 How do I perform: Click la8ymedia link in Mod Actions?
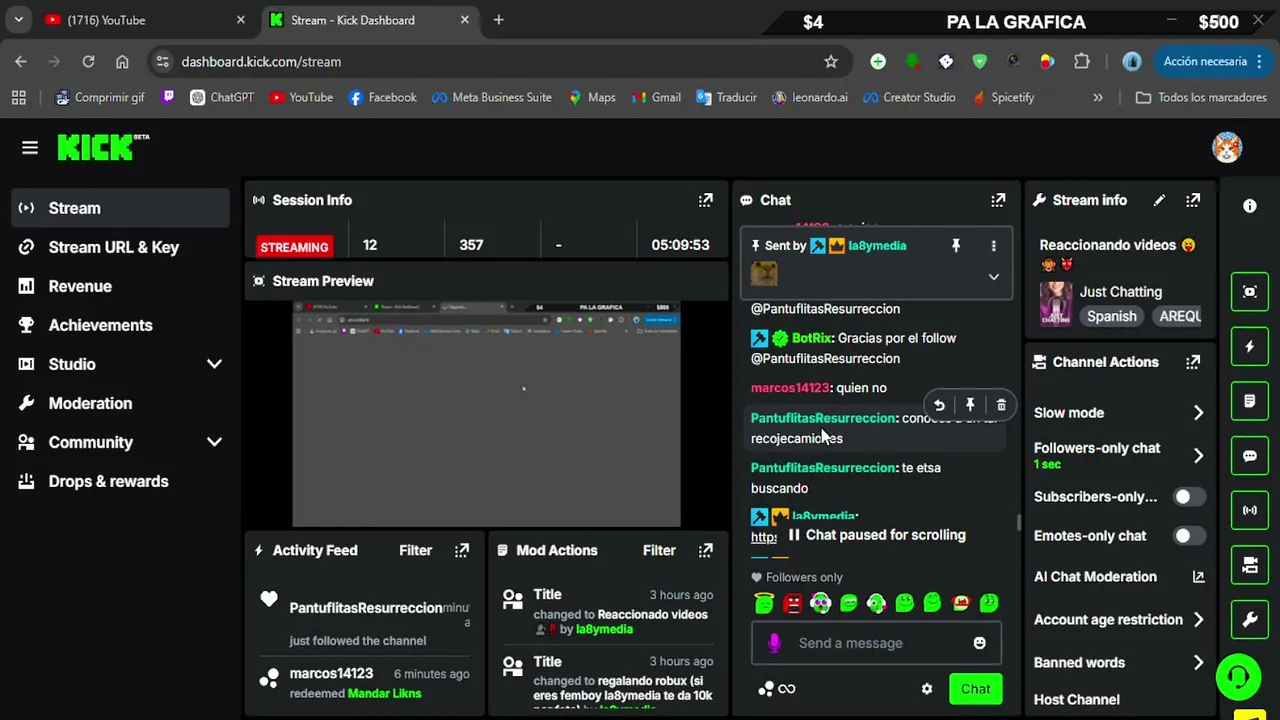click(604, 629)
